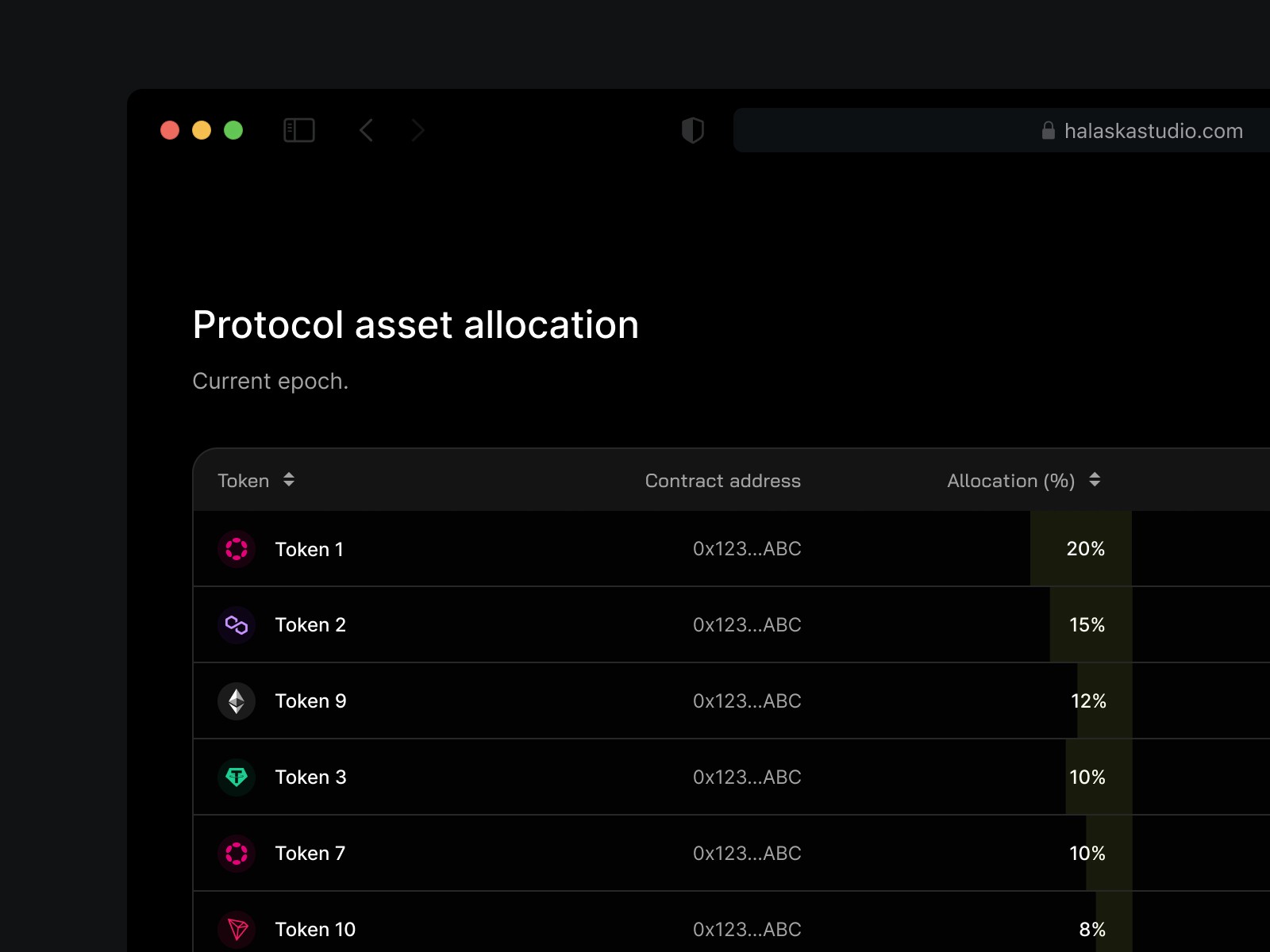Click the Token 1 pink dotted logo

point(237,549)
